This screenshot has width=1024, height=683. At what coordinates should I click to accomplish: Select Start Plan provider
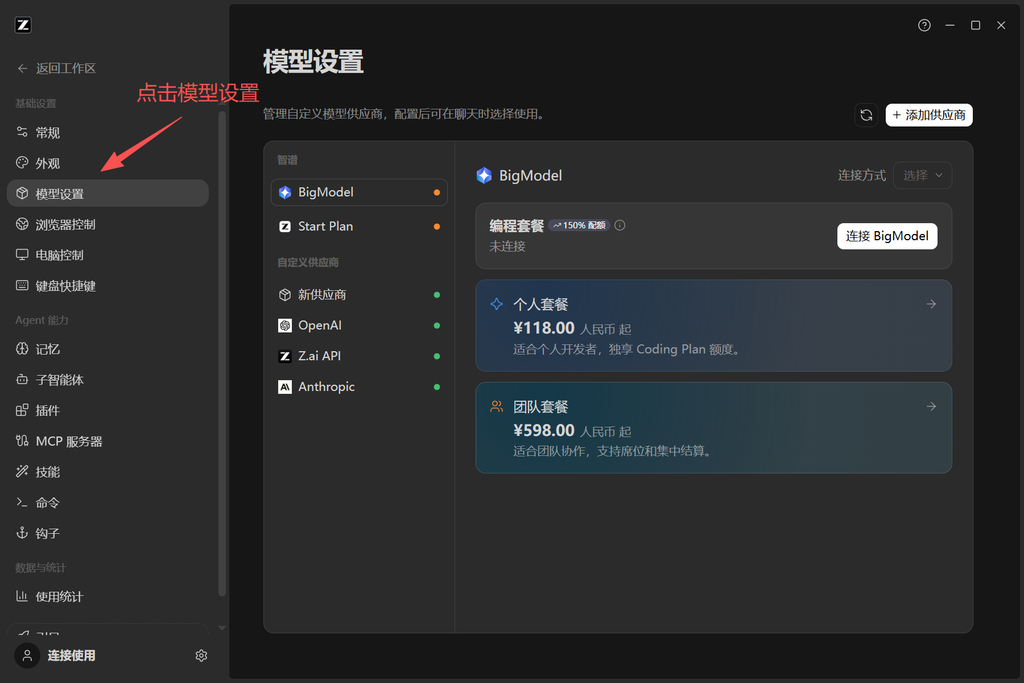(x=359, y=226)
